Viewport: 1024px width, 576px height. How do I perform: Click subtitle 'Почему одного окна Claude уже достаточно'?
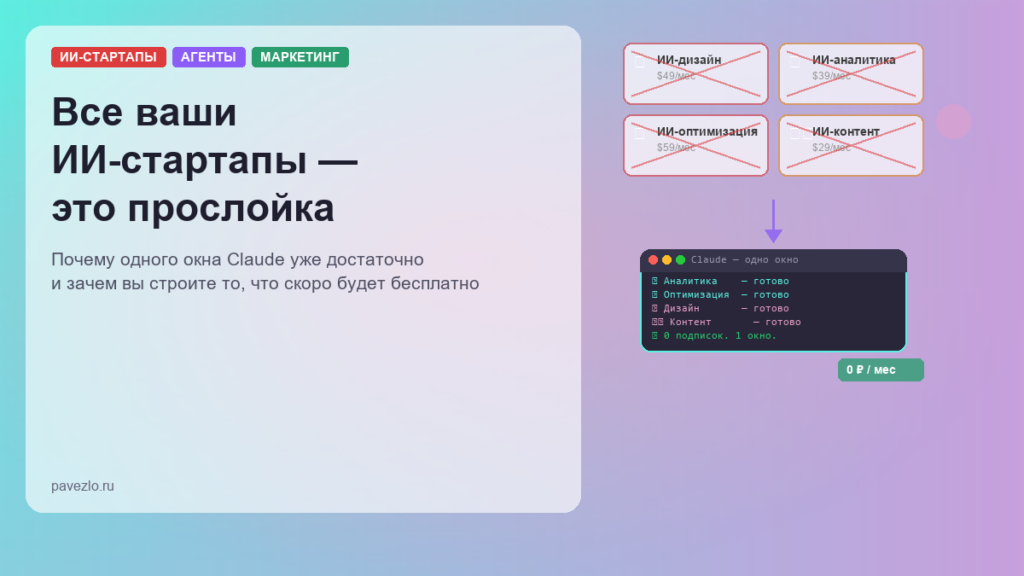click(x=238, y=259)
